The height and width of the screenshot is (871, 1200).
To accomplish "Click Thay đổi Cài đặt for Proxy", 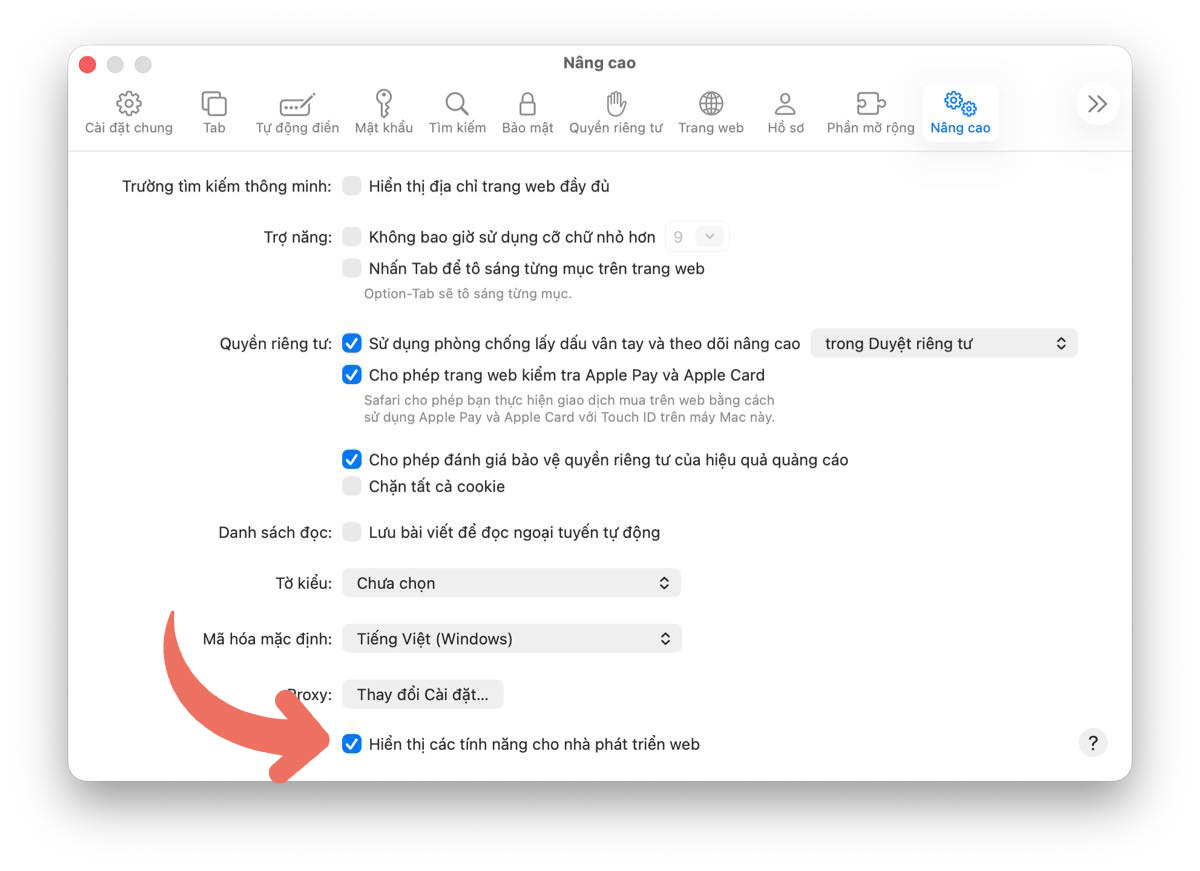I will [x=422, y=694].
